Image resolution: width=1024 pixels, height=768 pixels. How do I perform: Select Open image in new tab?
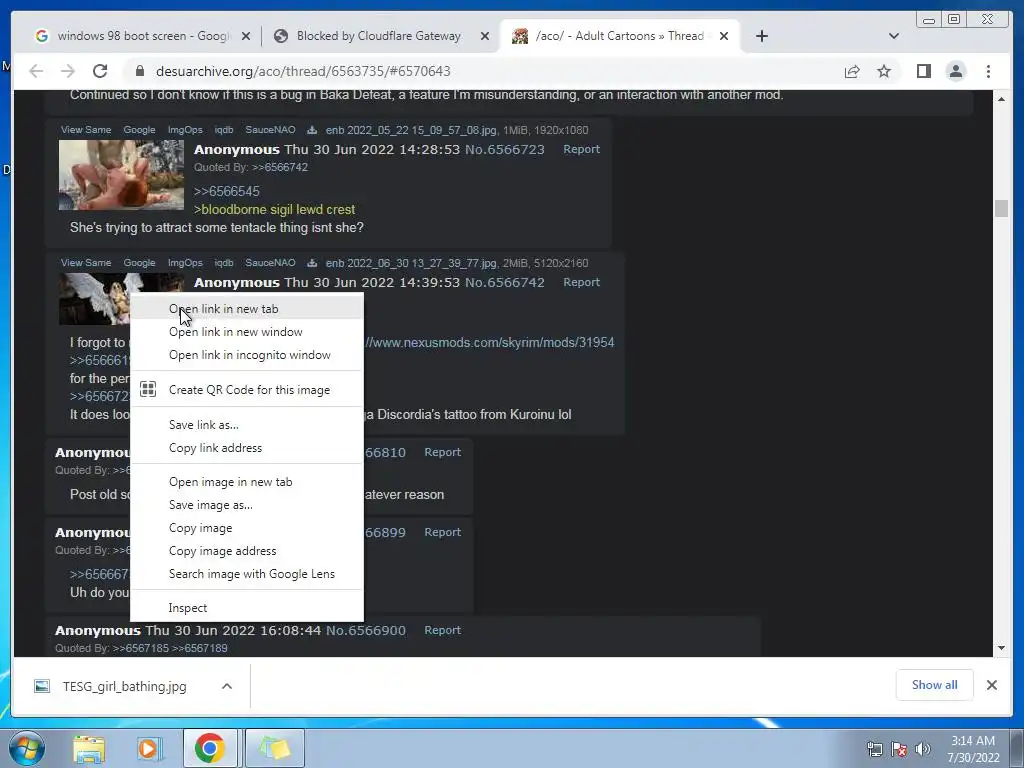click(x=247, y=482)
